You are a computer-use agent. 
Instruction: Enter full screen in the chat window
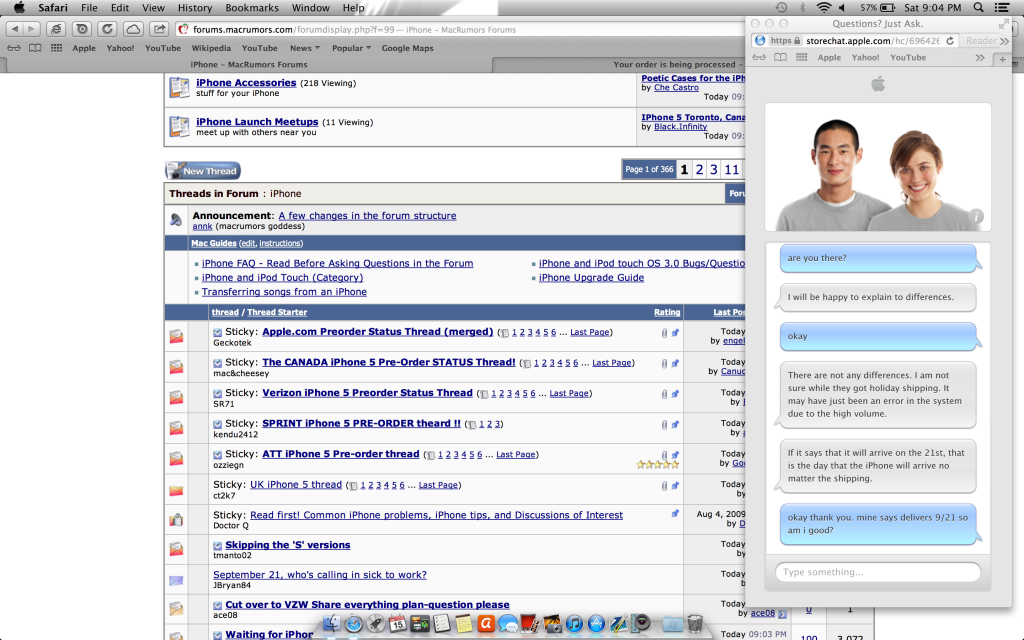(x=1003, y=24)
